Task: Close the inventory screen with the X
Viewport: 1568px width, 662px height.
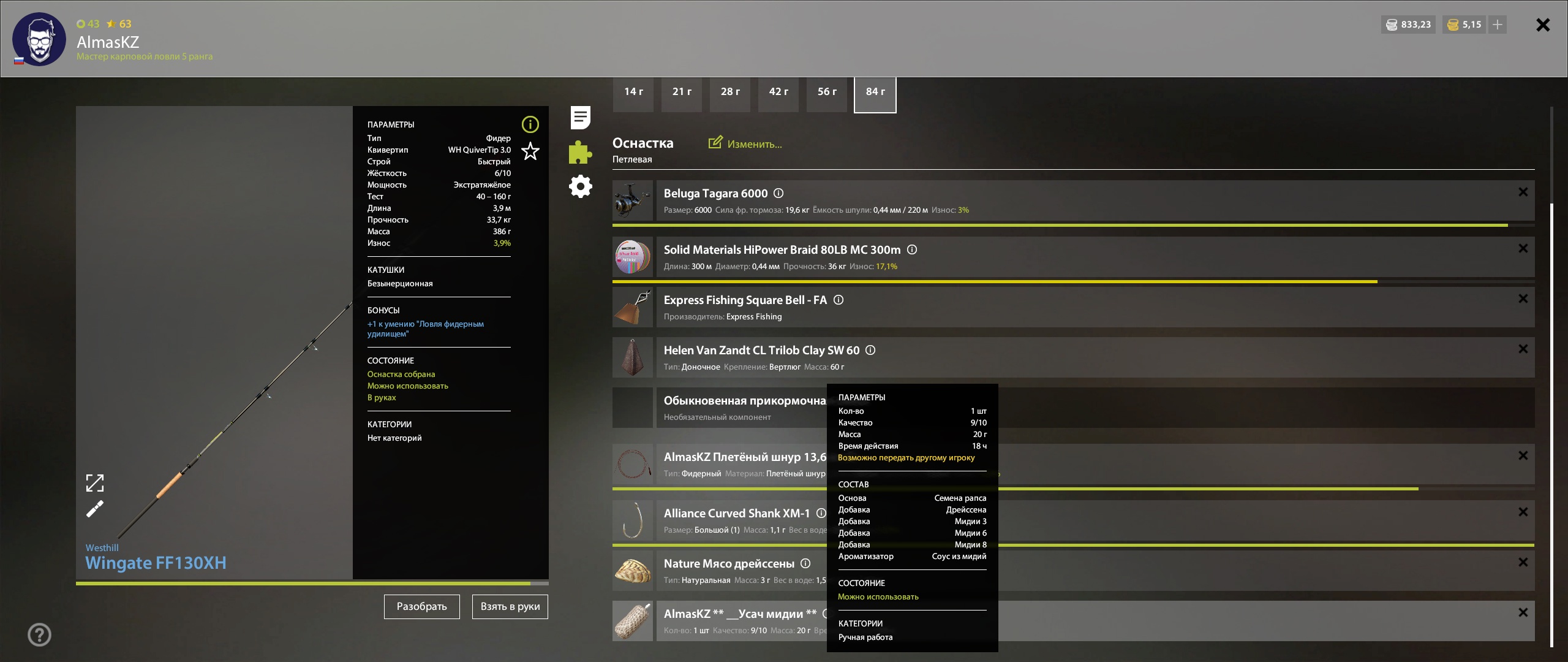Action: 1543,25
